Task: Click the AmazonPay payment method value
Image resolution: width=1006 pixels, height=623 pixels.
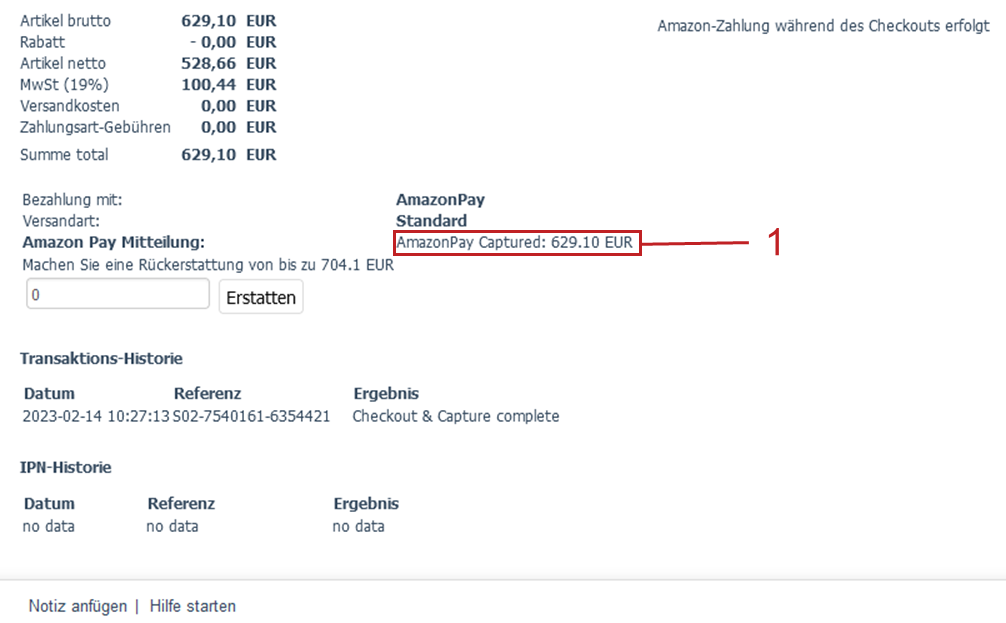Action: (440, 200)
